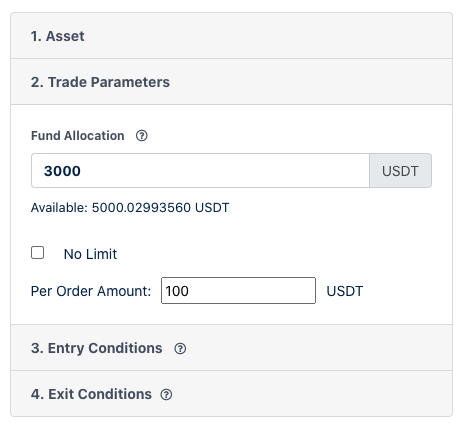Click the Available 5000.02993560 USDT balance text
The height and width of the screenshot is (430, 464).
click(130, 207)
